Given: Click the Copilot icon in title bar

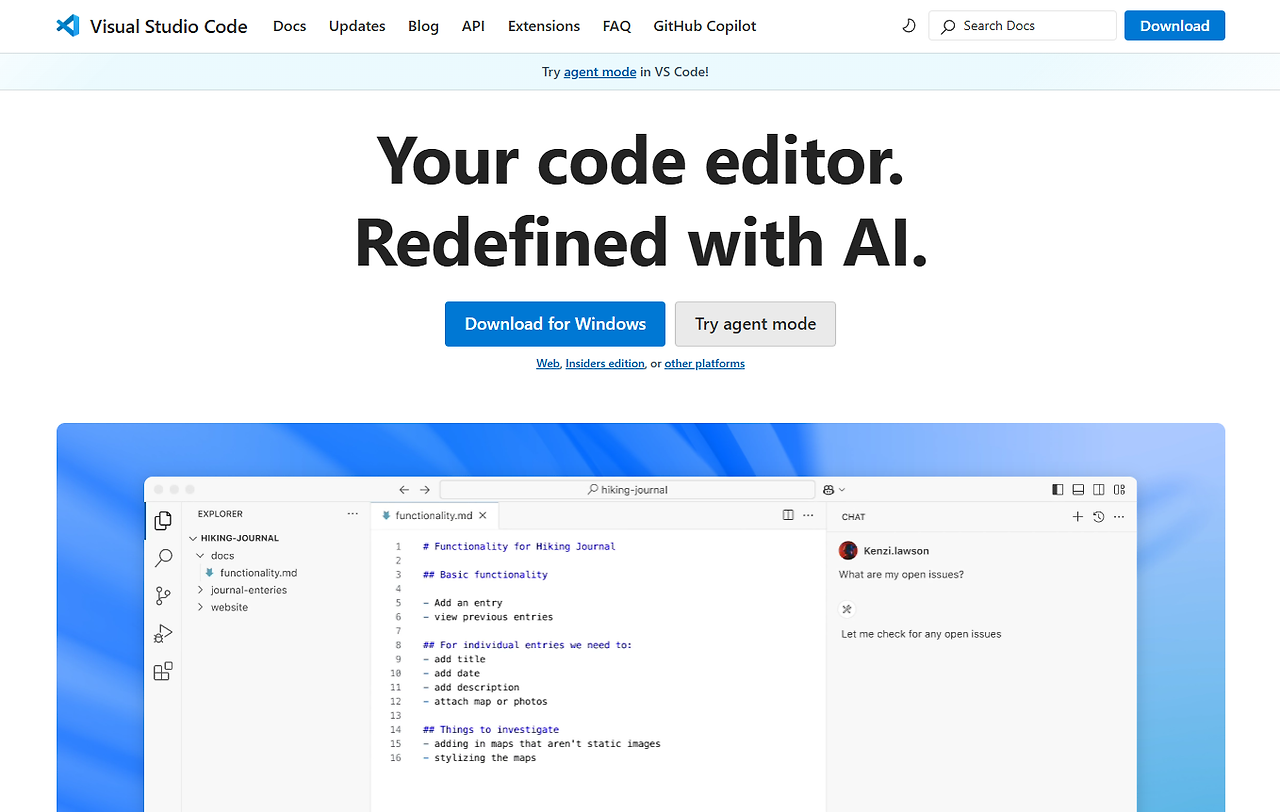Looking at the screenshot, I should [x=829, y=490].
